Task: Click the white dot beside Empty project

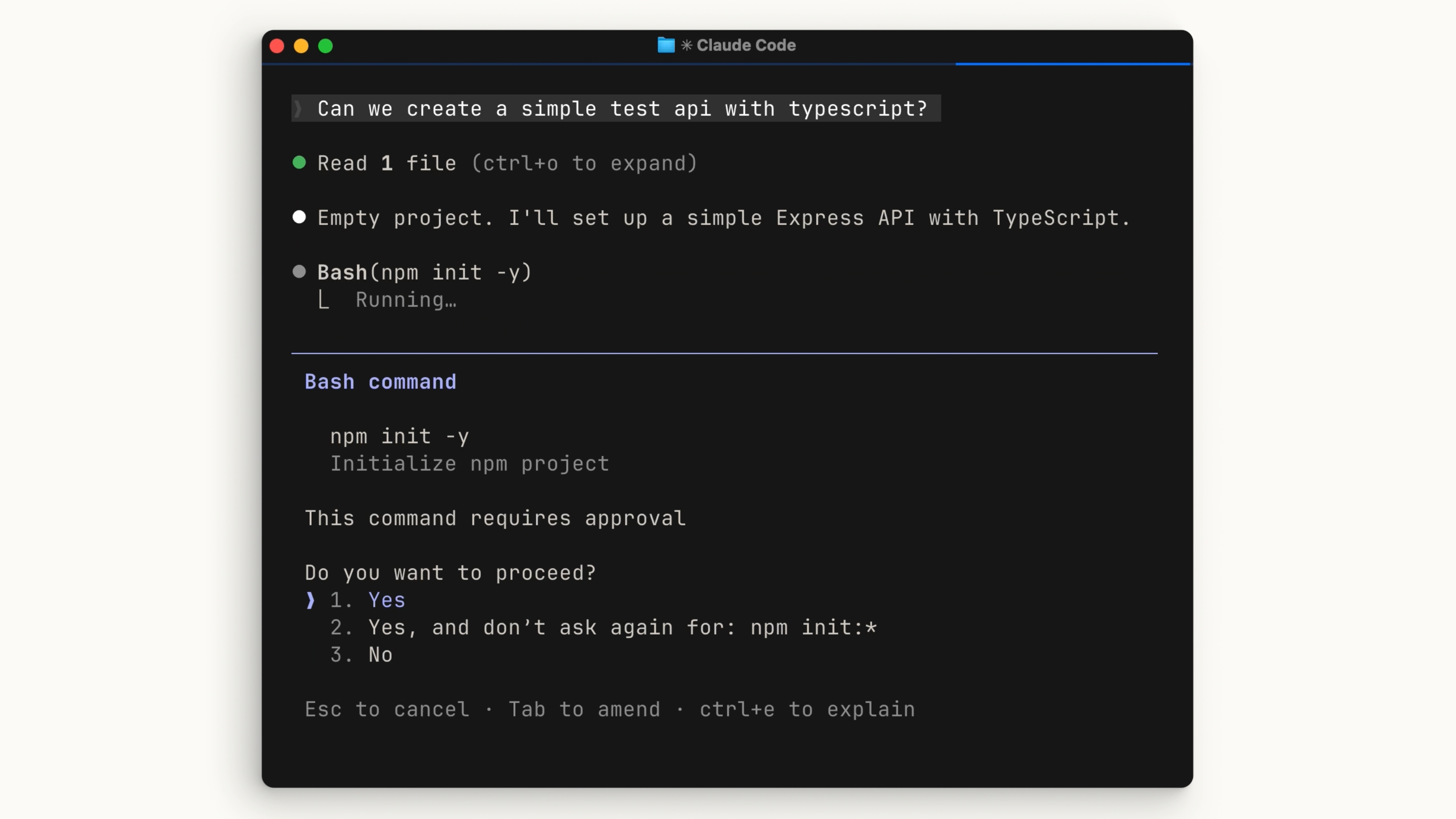Action: [x=299, y=218]
